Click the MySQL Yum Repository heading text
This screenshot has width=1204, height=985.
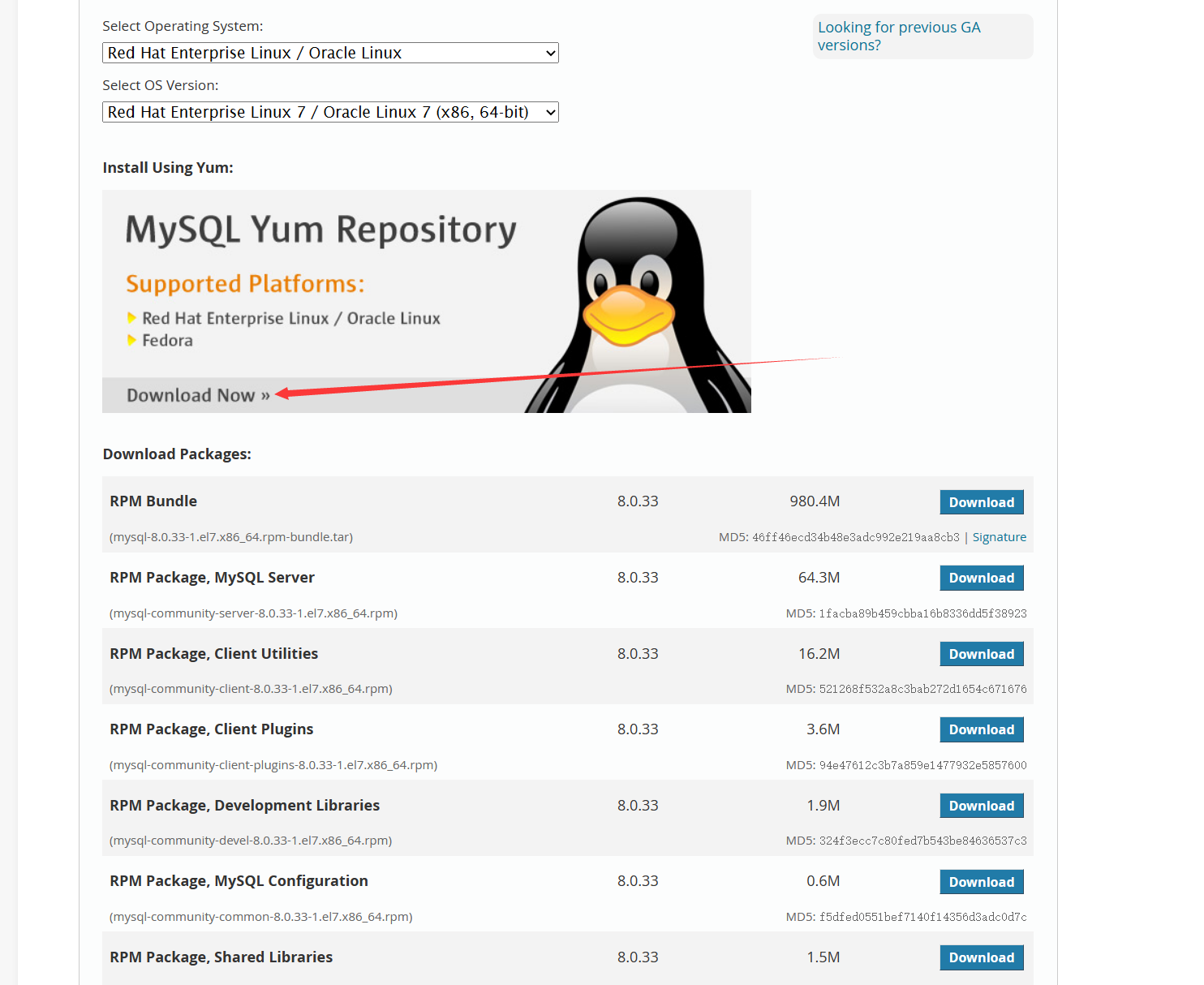320,230
